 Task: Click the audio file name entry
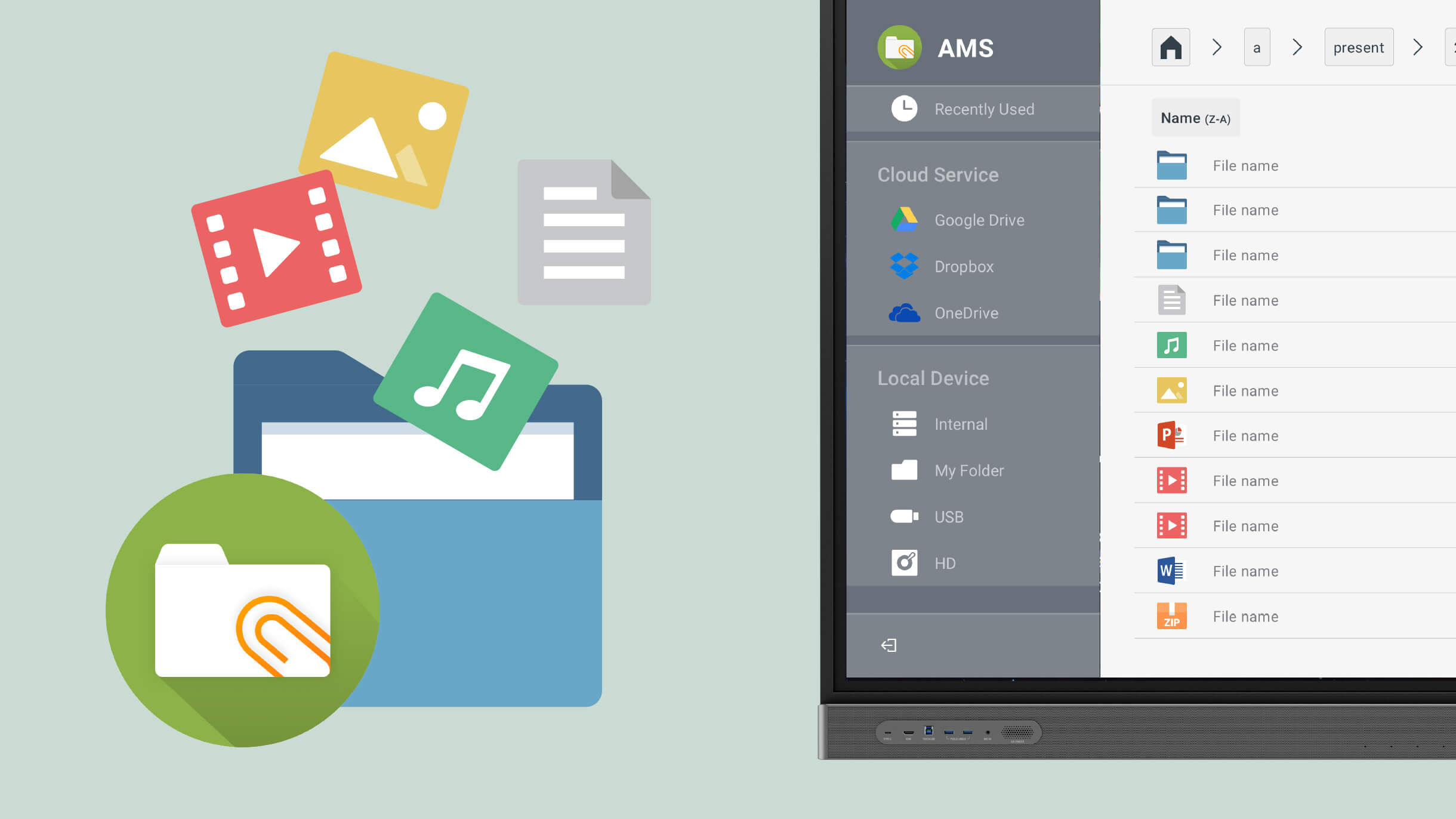[1246, 345]
